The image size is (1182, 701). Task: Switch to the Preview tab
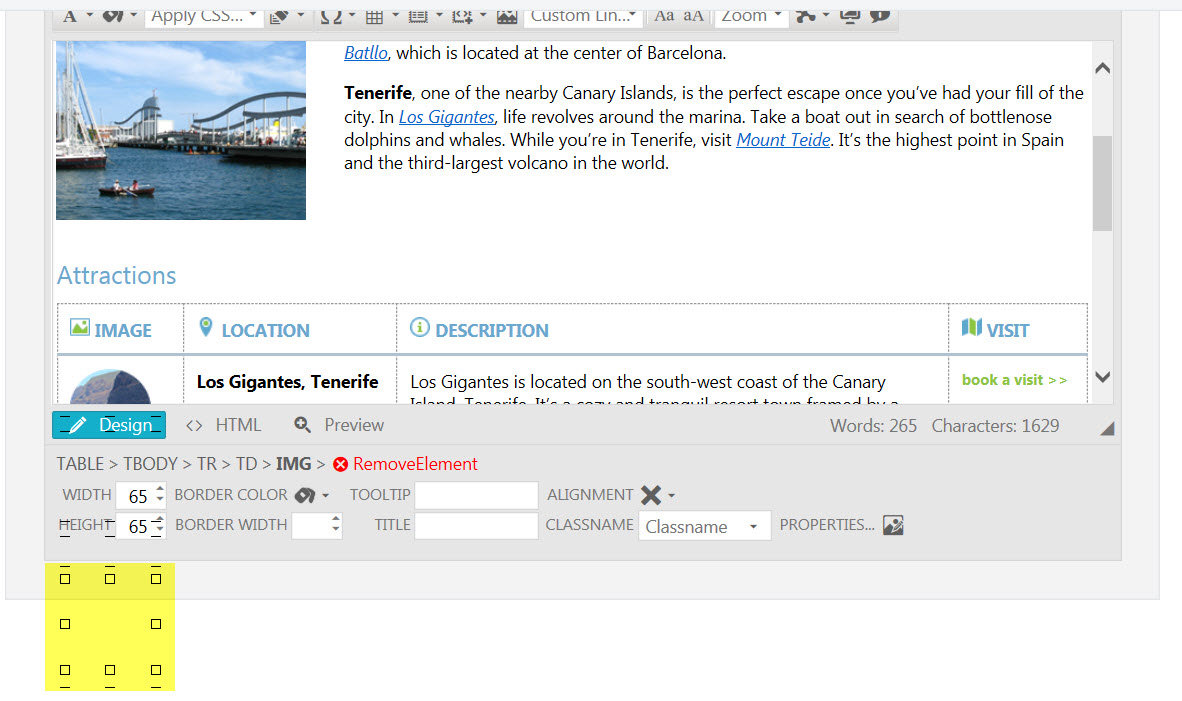tap(339, 425)
